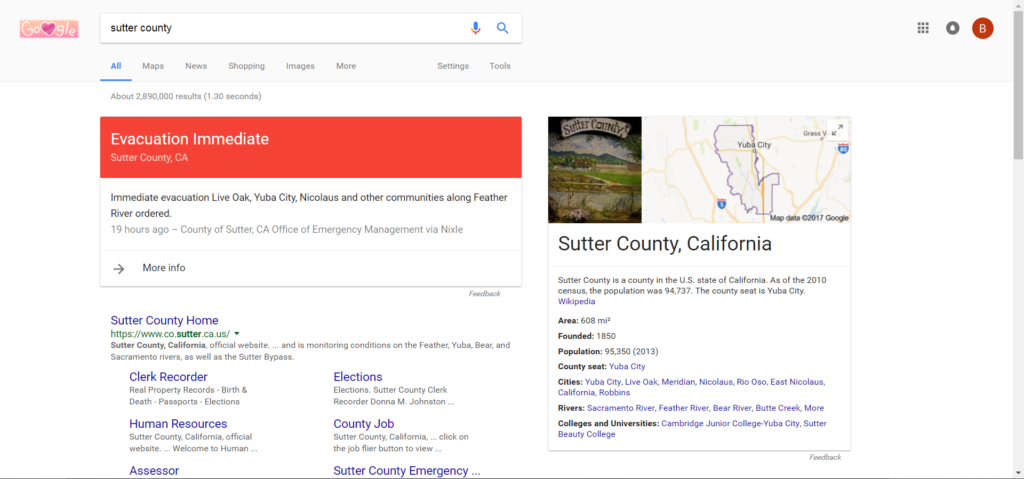The image size is (1024, 479).
Task: Open the Sutter County Home result
Action: [165, 320]
